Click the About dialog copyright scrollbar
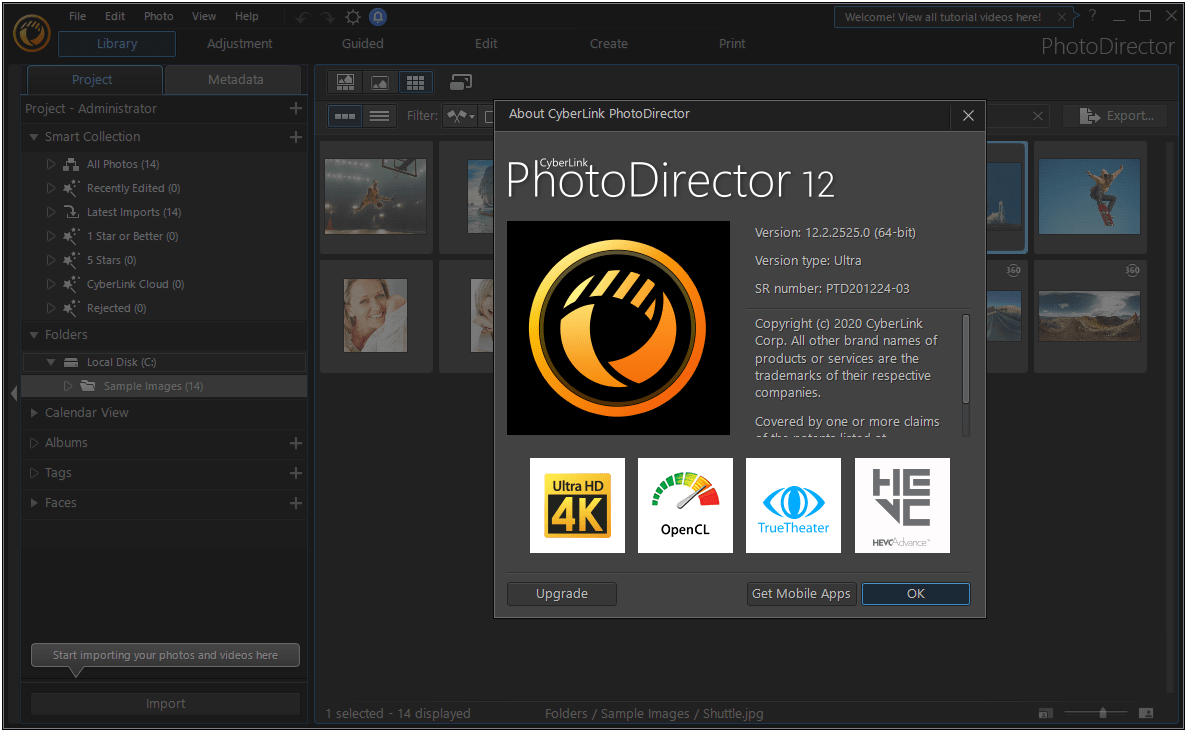Screen dimensions: 1187x732 [x=965, y=360]
